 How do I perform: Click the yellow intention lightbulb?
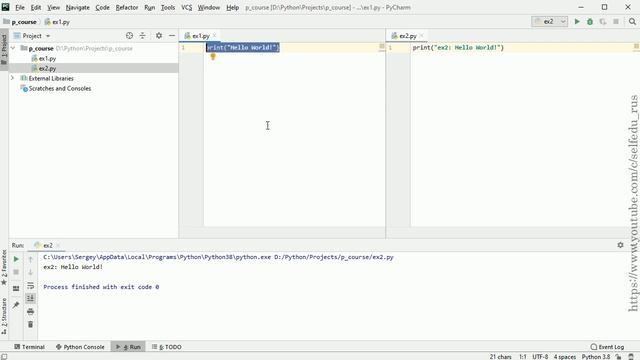[213, 57]
